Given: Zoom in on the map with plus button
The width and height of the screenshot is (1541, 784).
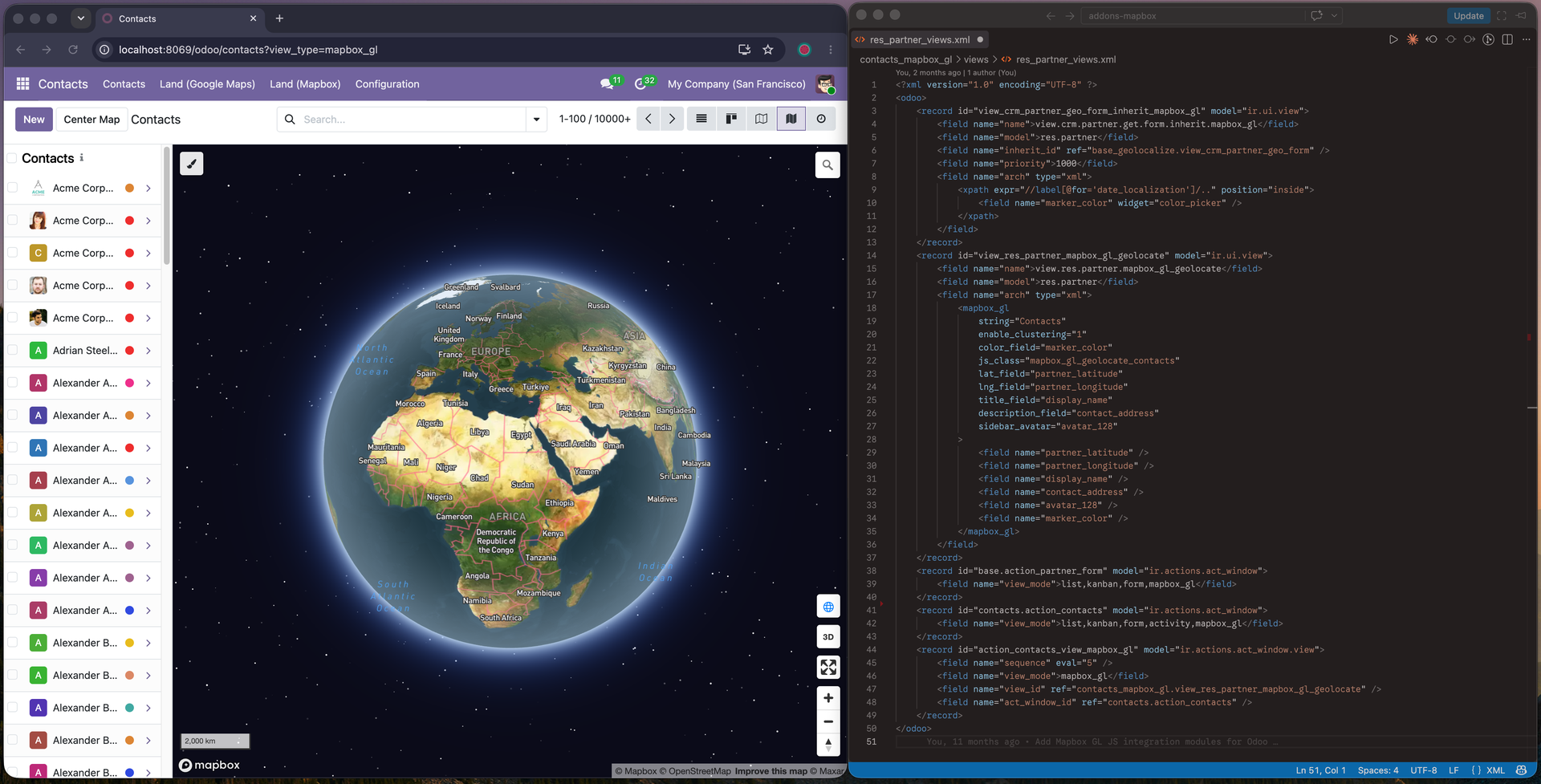Looking at the screenshot, I should click(828, 698).
